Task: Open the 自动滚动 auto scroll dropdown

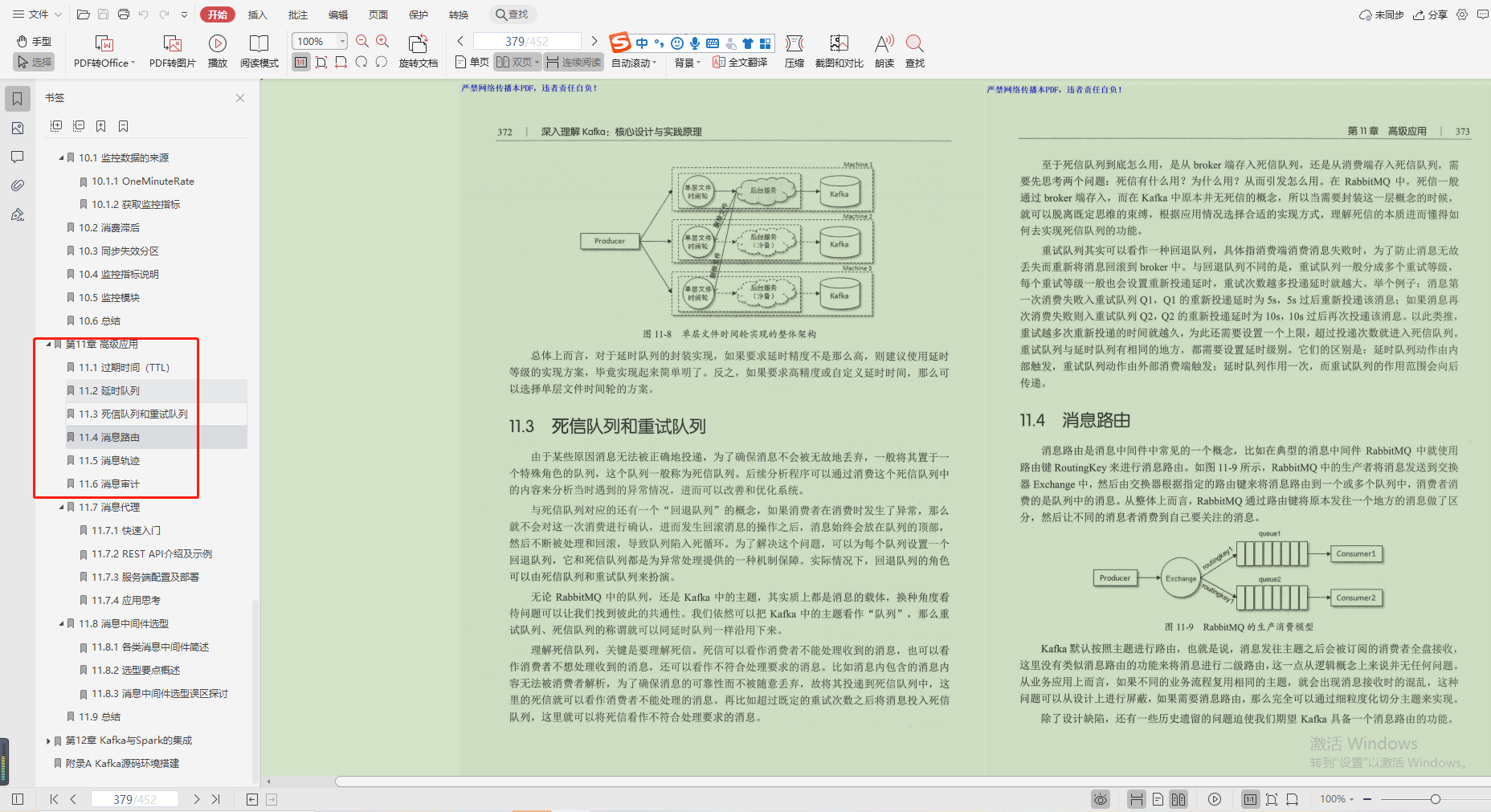Action: [x=634, y=63]
